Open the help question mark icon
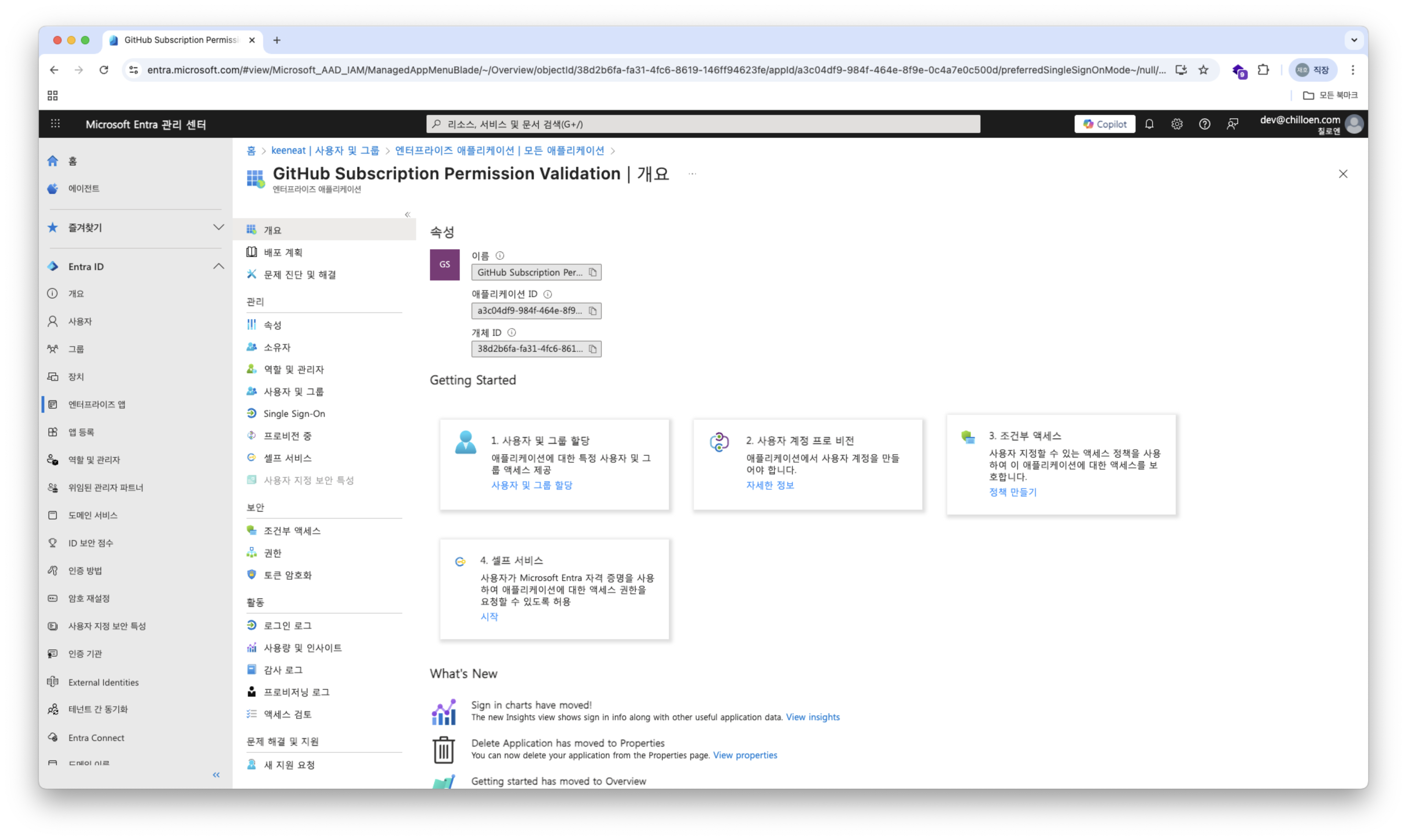This screenshot has width=1407, height=840. [x=1204, y=124]
